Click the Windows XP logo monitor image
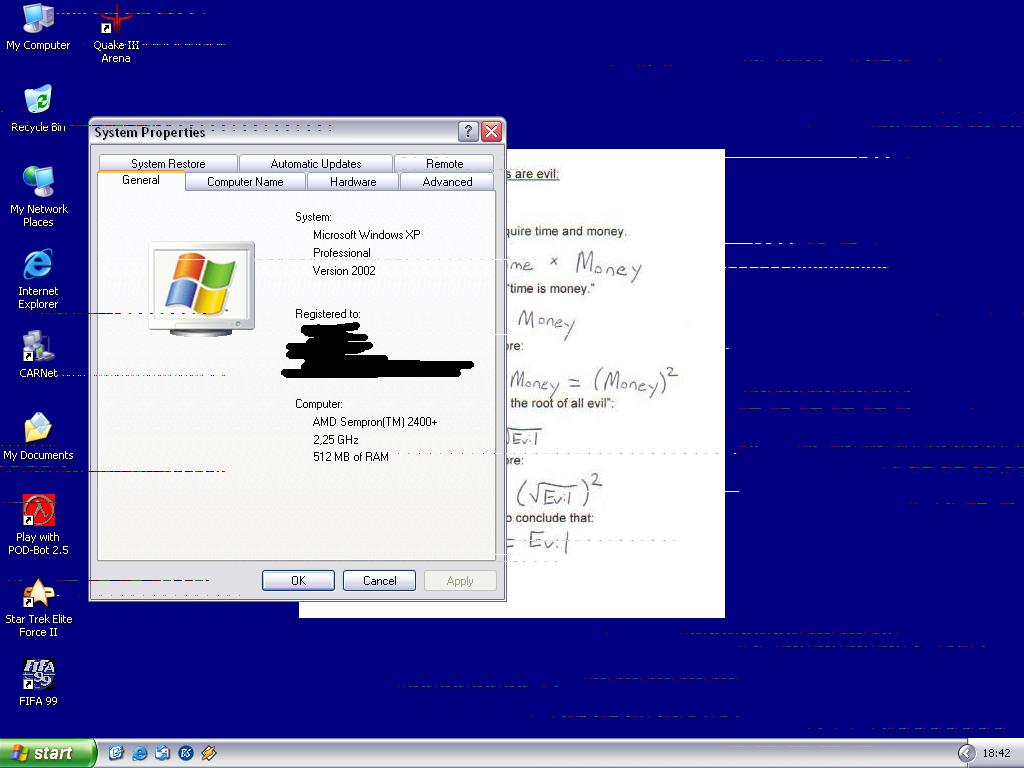Image resolution: width=1024 pixels, height=768 pixels. [202, 288]
